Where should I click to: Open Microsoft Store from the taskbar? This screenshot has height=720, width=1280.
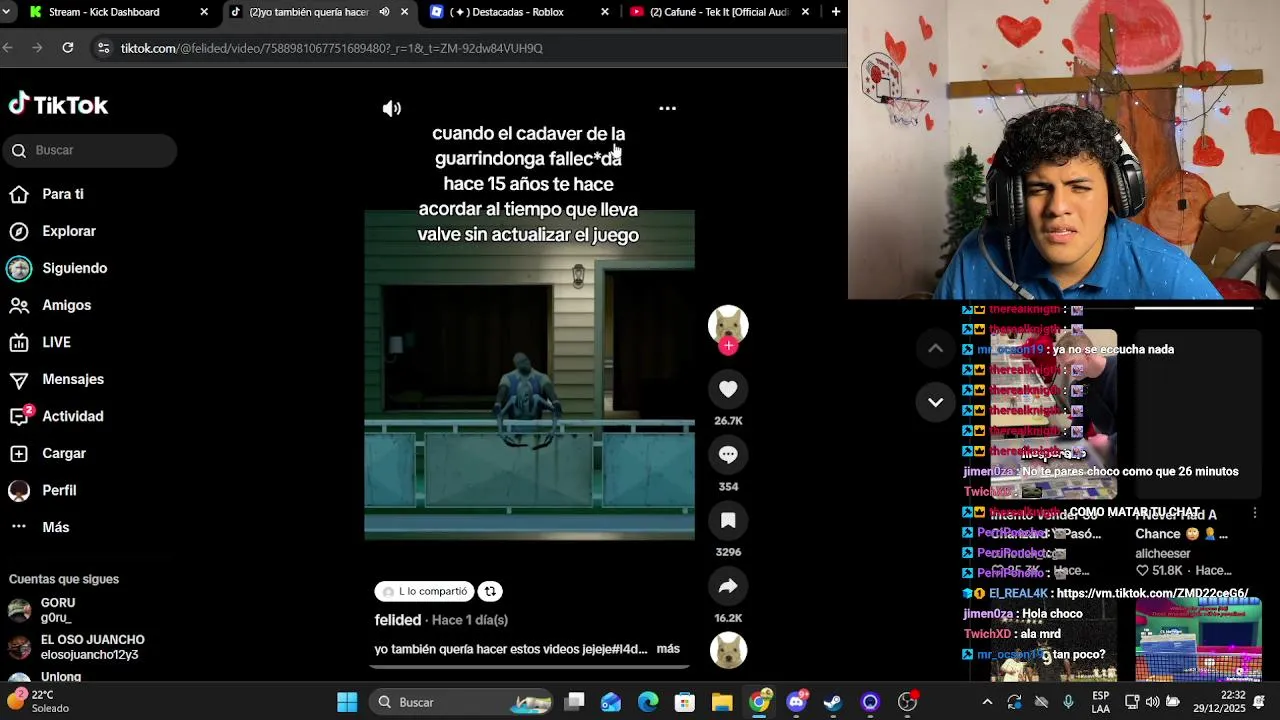click(685, 702)
